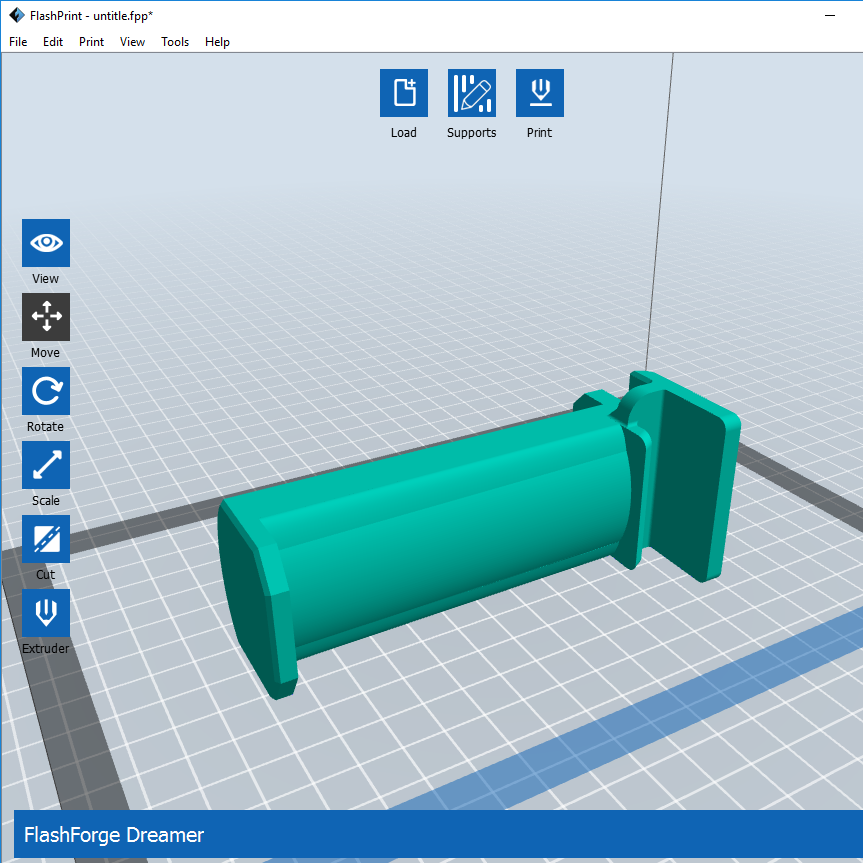The width and height of the screenshot is (863, 863).
Task: Click the Load file icon
Action: (x=403, y=93)
